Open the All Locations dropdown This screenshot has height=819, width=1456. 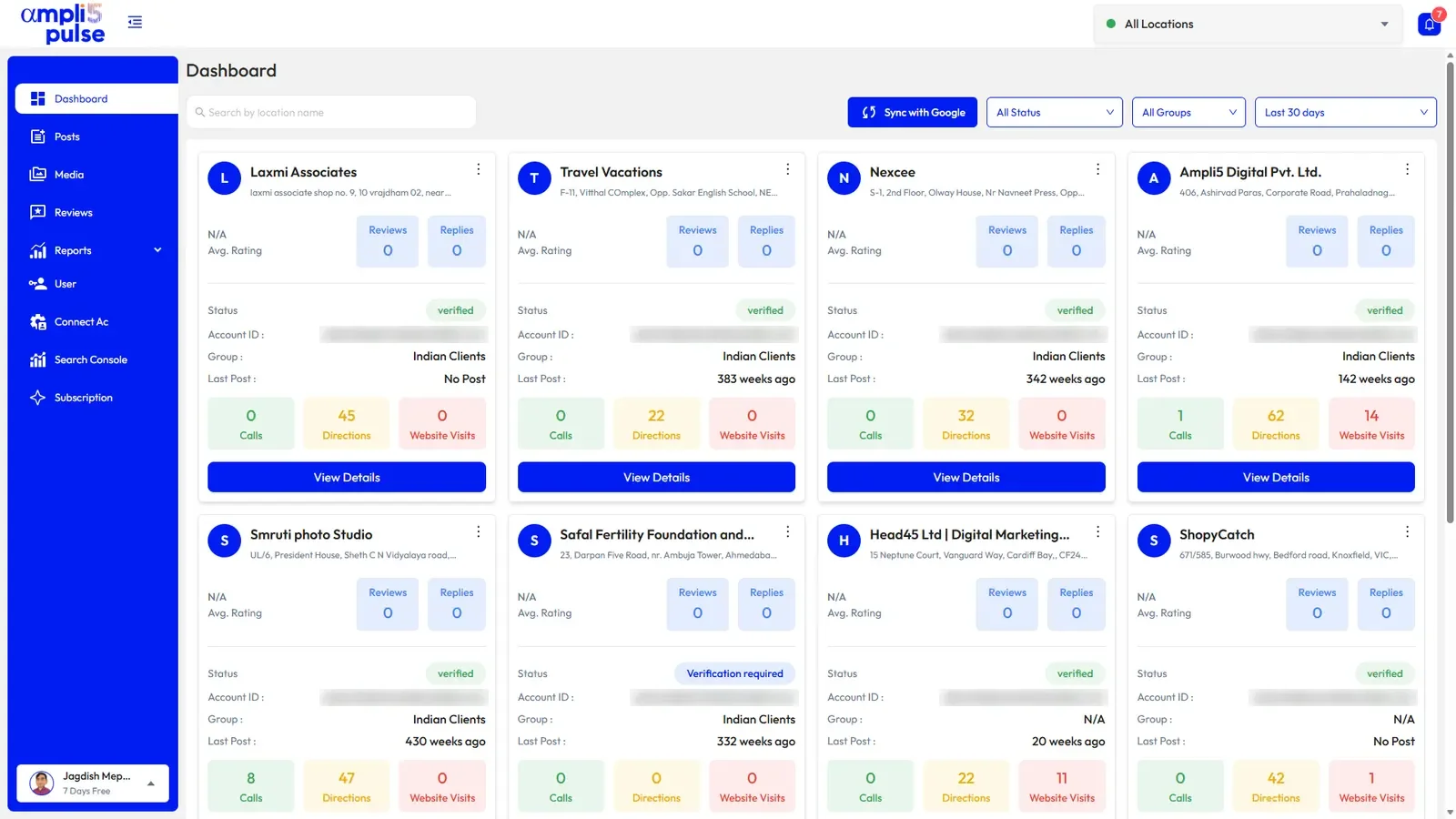pyautogui.click(x=1247, y=25)
